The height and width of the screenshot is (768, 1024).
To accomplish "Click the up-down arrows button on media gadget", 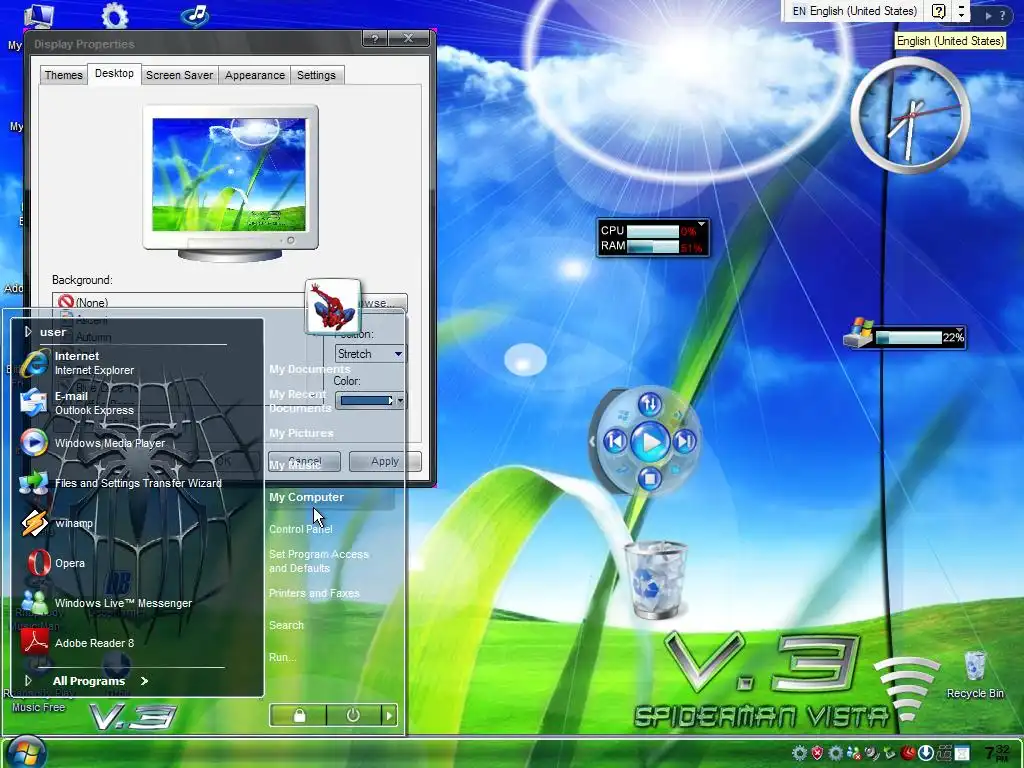I will click(649, 405).
